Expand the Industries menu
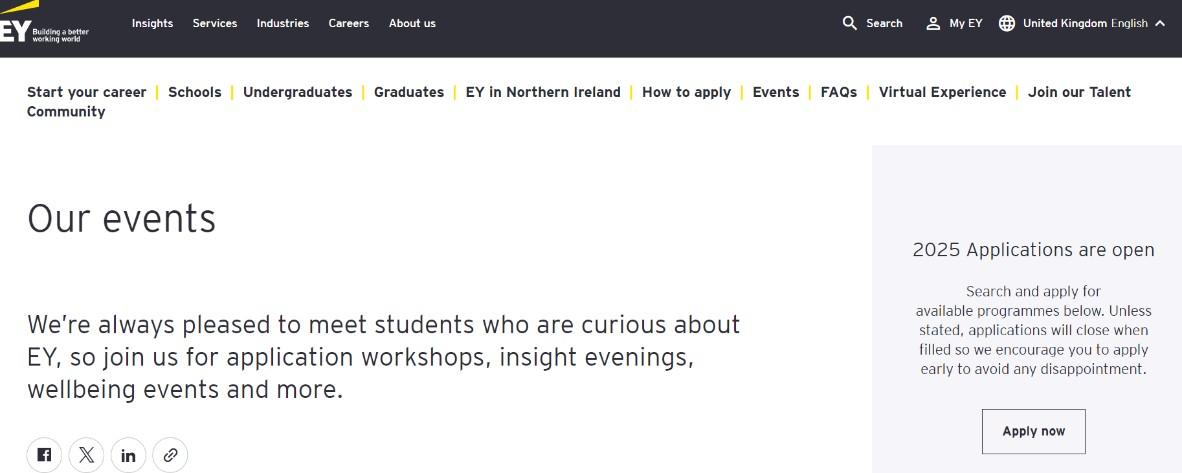 pyautogui.click(x=283, y=23)
